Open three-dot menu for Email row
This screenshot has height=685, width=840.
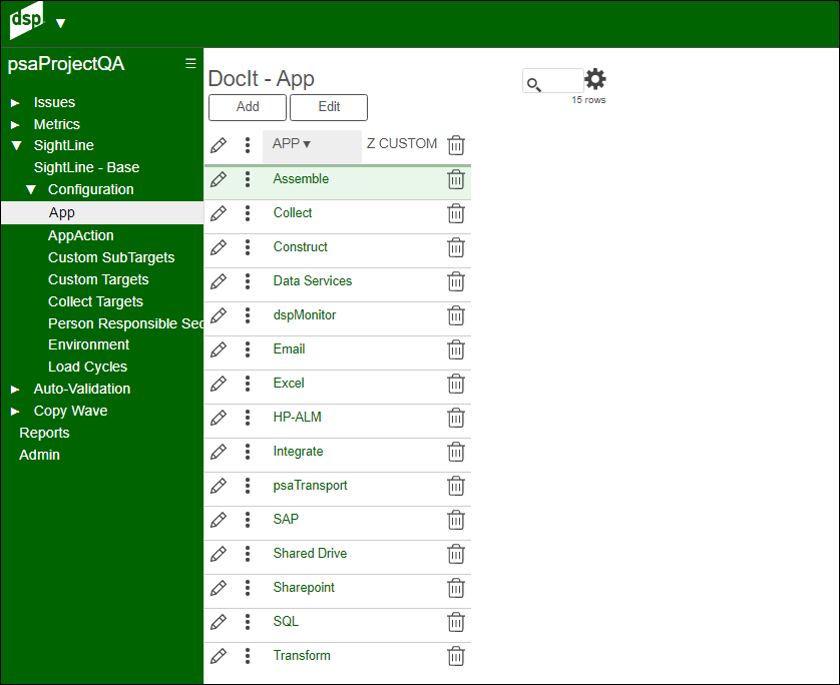(x=248, y=349)
